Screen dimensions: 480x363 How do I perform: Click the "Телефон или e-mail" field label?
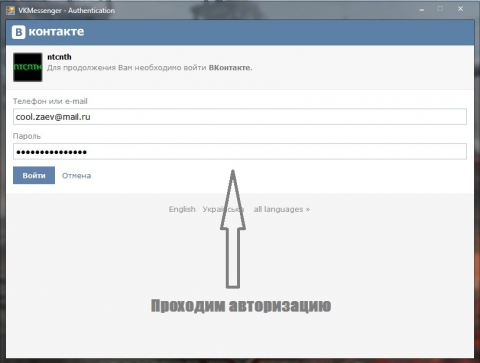click(50, 101)
